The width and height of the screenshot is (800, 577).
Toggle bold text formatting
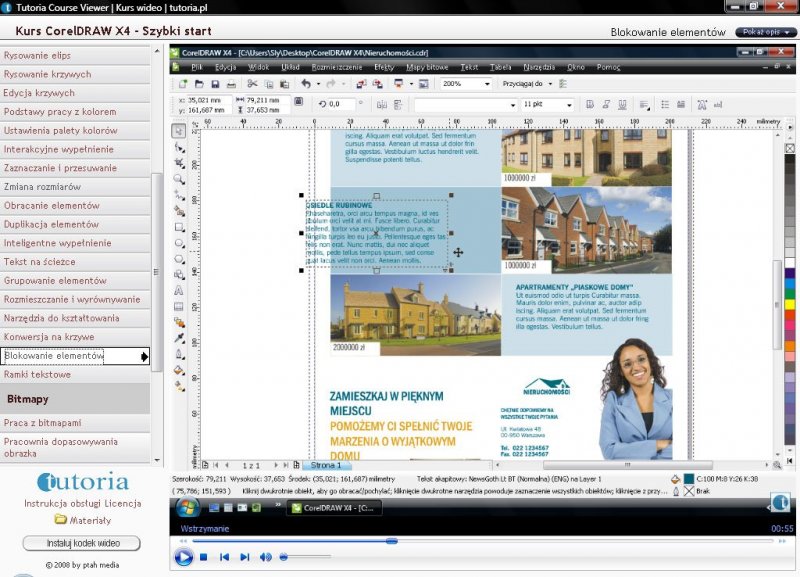pyautogui.click(x=590, y=105)
